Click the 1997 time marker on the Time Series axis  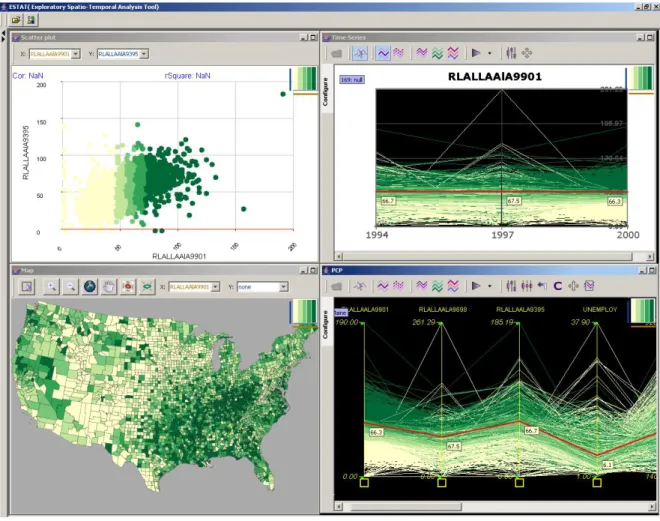coord(503,235)
